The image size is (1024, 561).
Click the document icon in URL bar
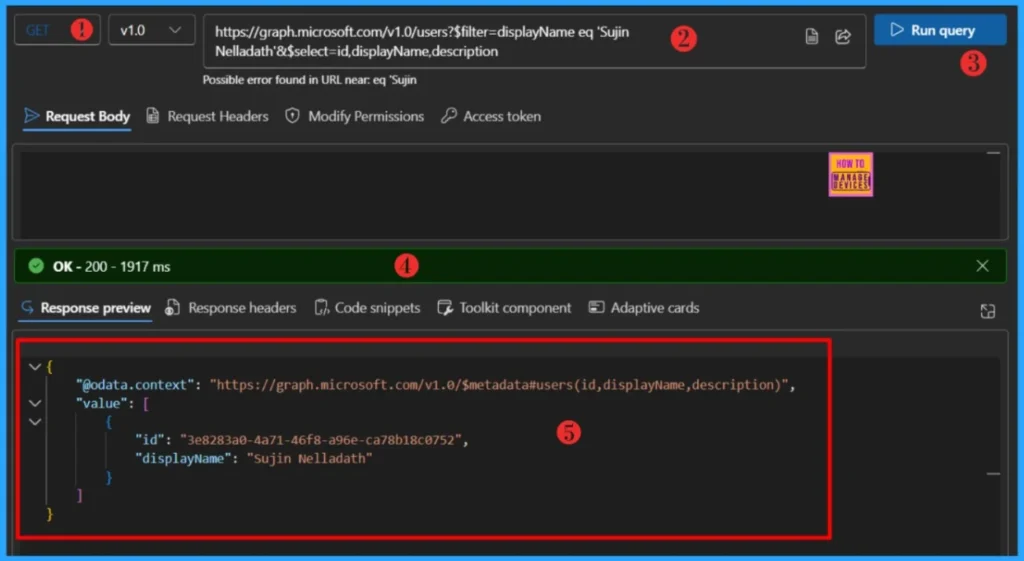(811, 37)
